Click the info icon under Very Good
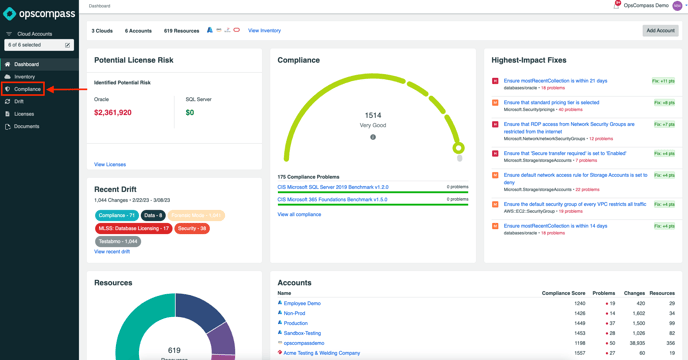Image resolution: width=688 pixels, height=360 pixels. (x=373, y=137)
